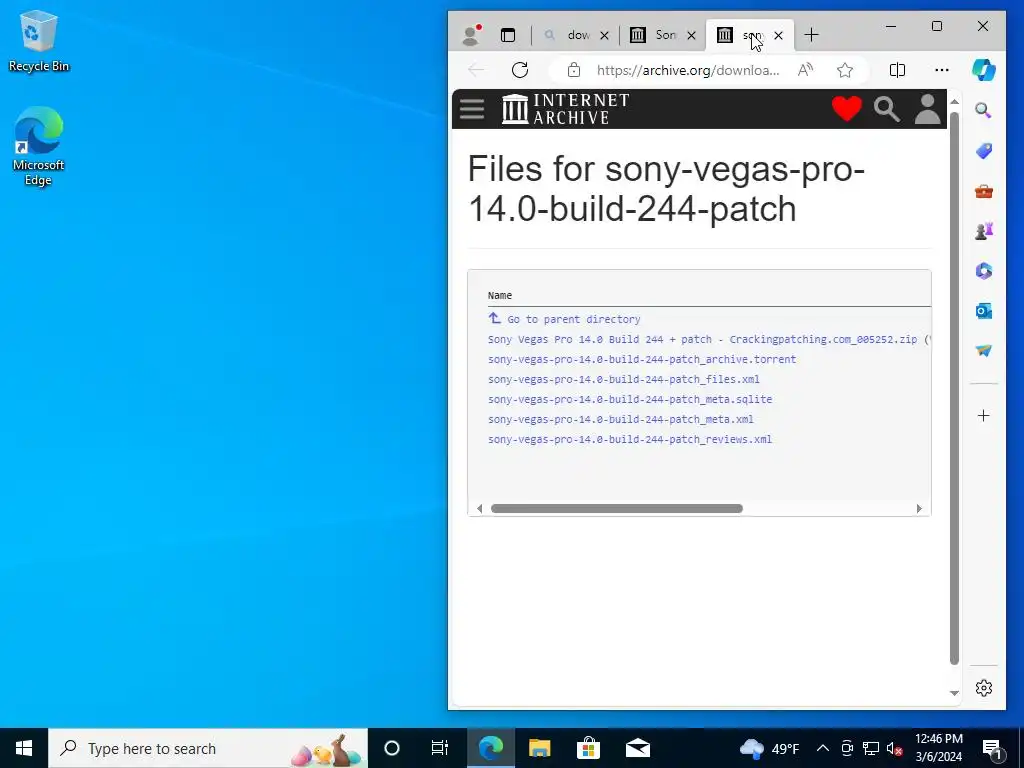
Task: Add this page to favorites
Action: pyautogui.click(x=845, y=70)
